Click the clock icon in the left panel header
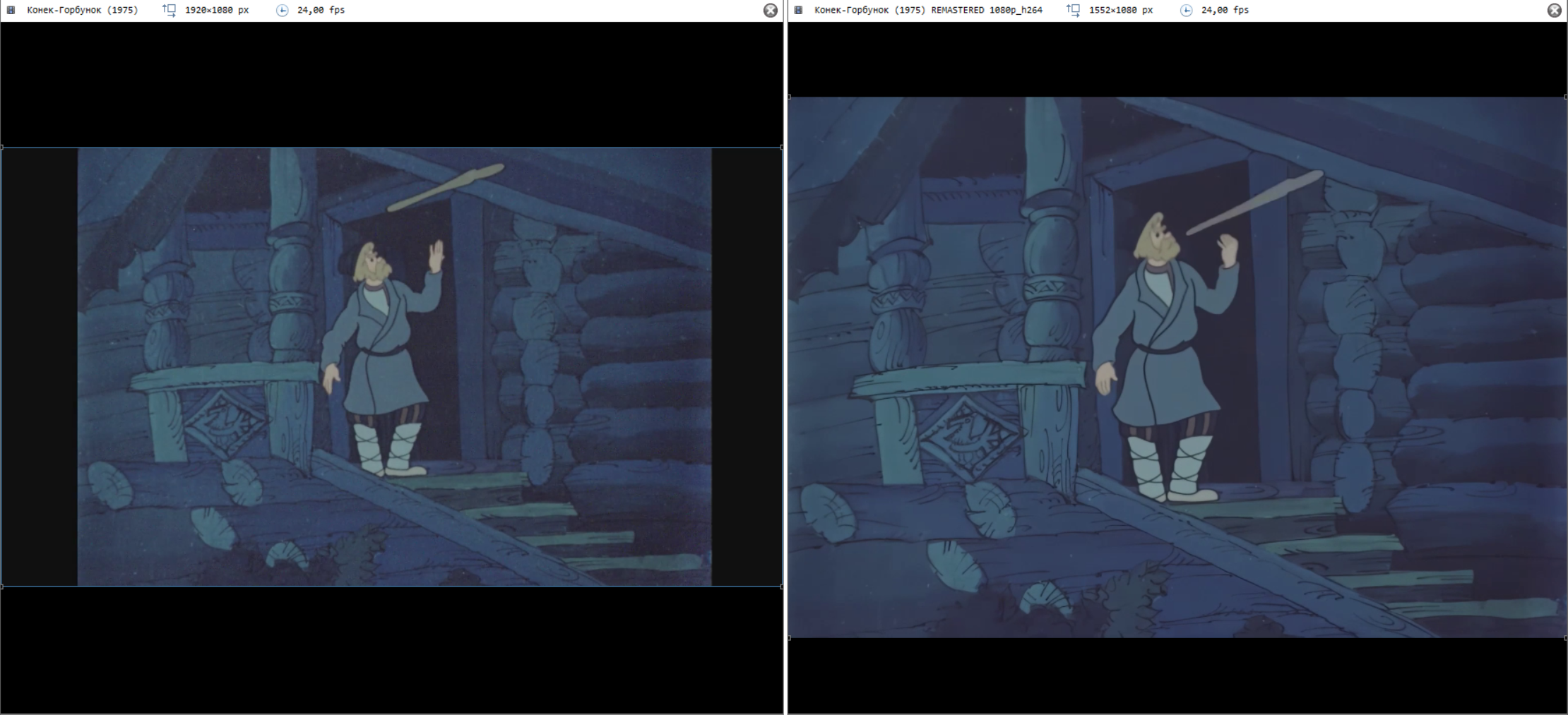Viewport: 1568px width, 715px height. coord(282,10)
